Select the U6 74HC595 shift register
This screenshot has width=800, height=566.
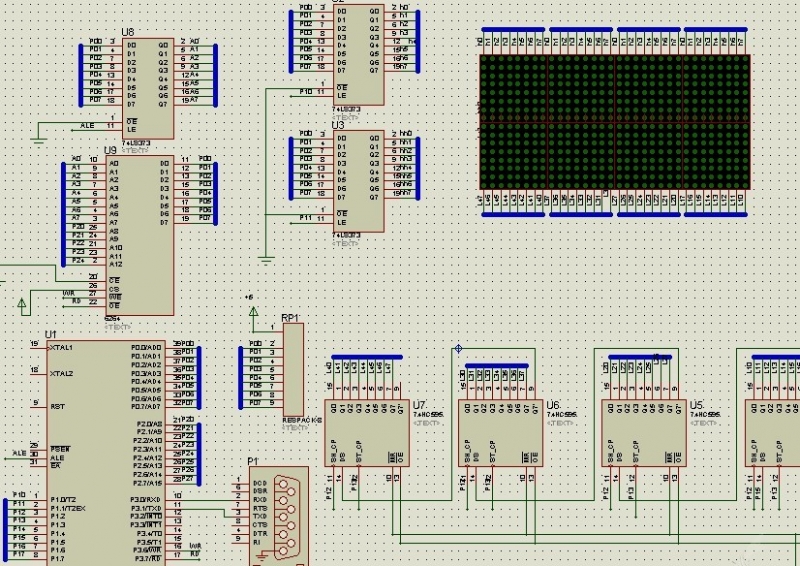502,433
